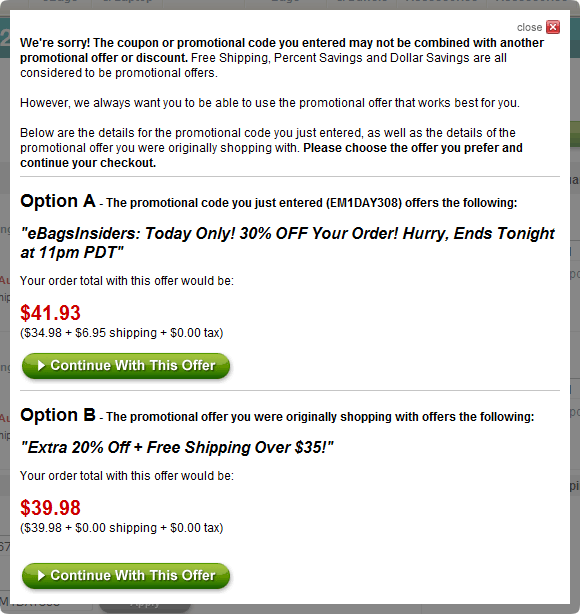Screen dimensions: 580x614
Task: Click the Option B heading
Action: [x=58, y=415]
